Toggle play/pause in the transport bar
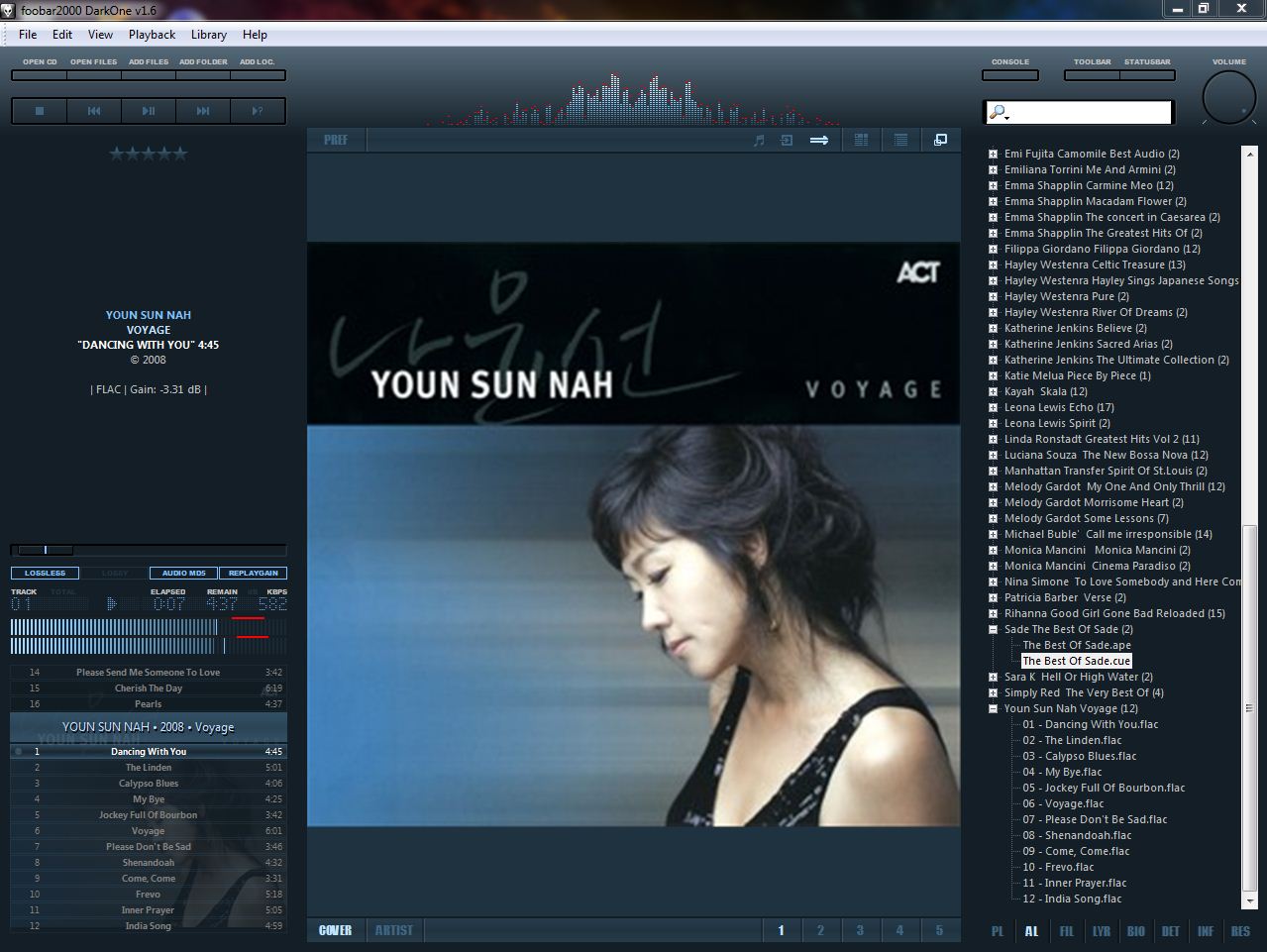The width and height of the screenshot is (1267, 952). (149, 111)
